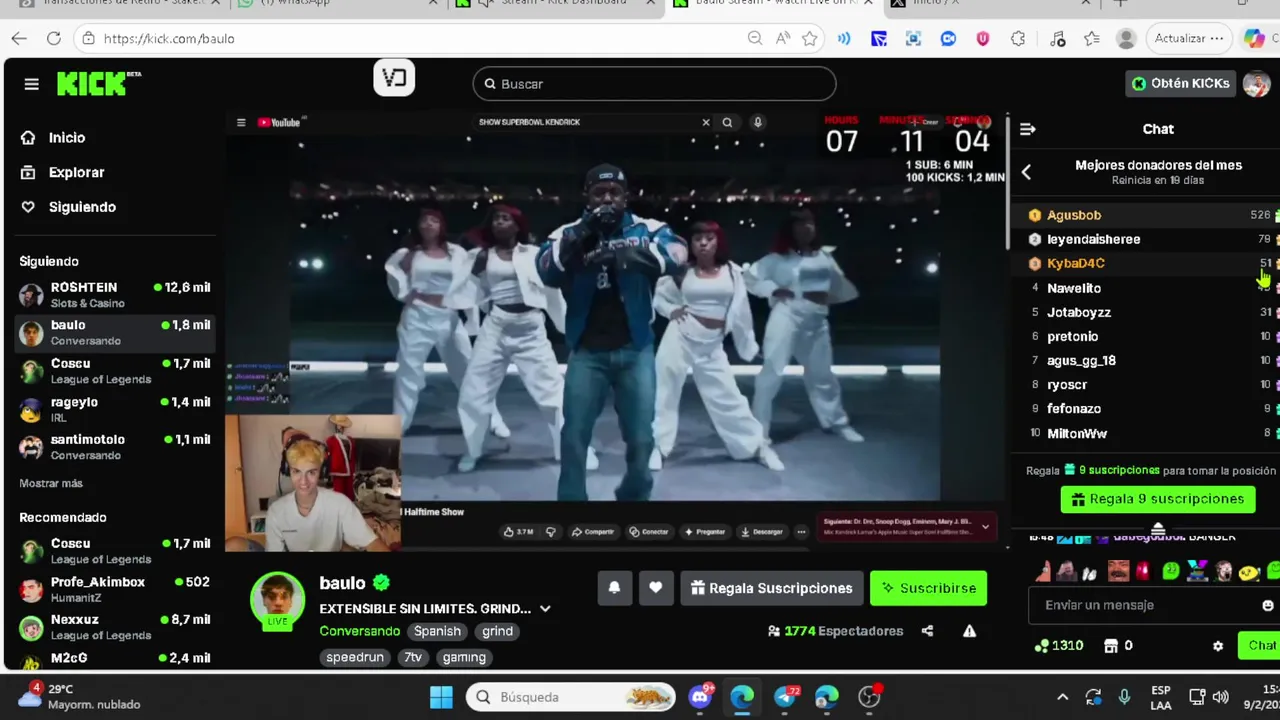Open Nexxuz recommended channel
This screenshot has height=720, width=1280.
coord(115,627)
